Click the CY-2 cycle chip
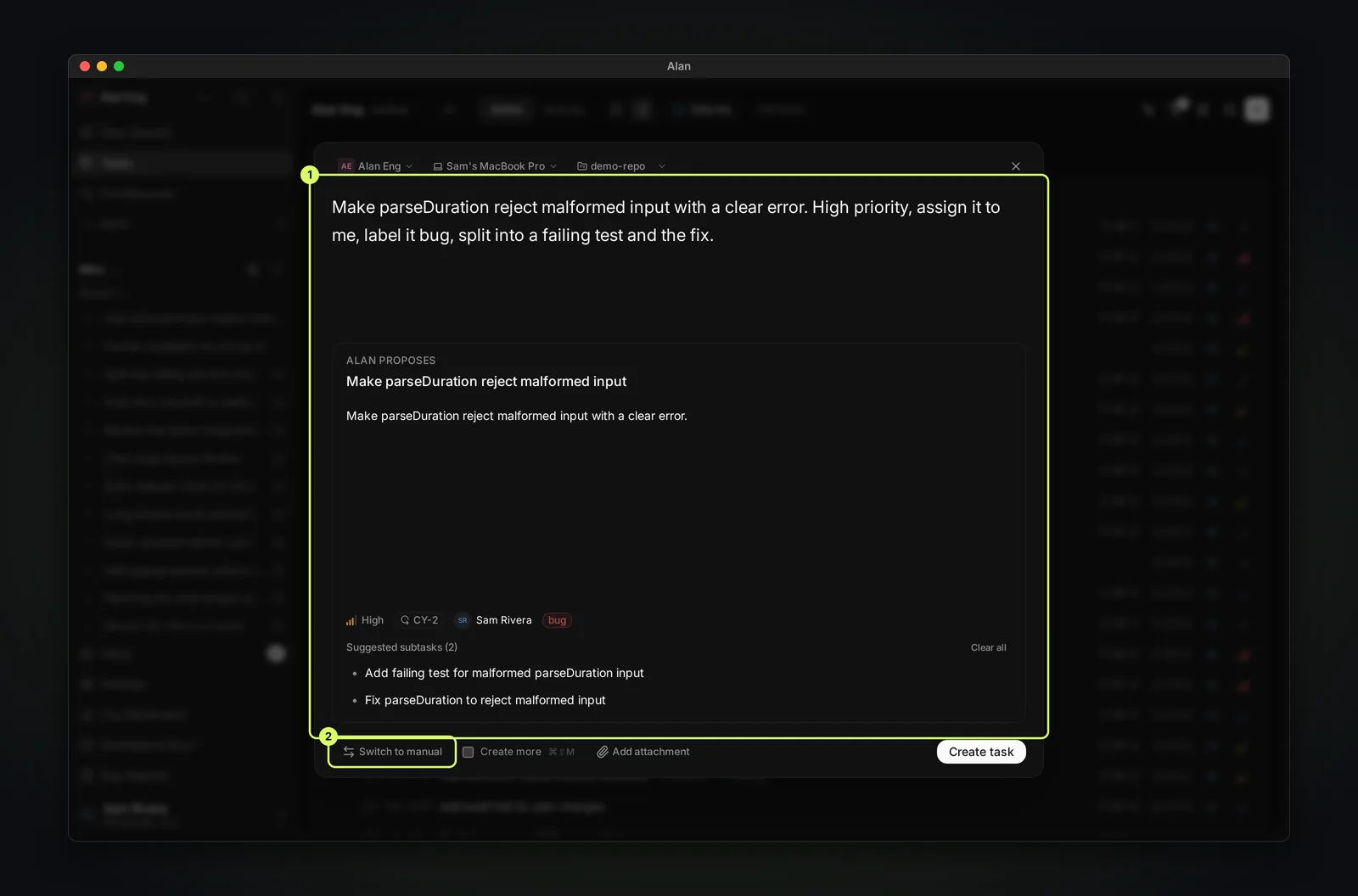 click(419, 620)
